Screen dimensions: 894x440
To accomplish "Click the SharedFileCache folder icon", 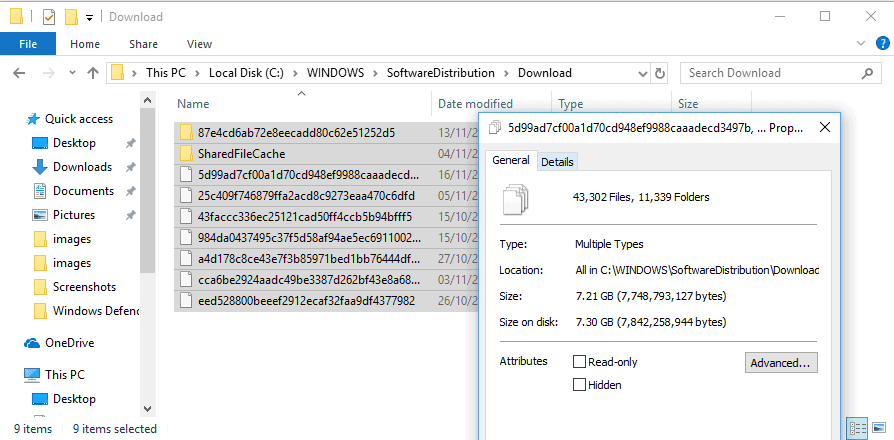I will click(185, 154).
